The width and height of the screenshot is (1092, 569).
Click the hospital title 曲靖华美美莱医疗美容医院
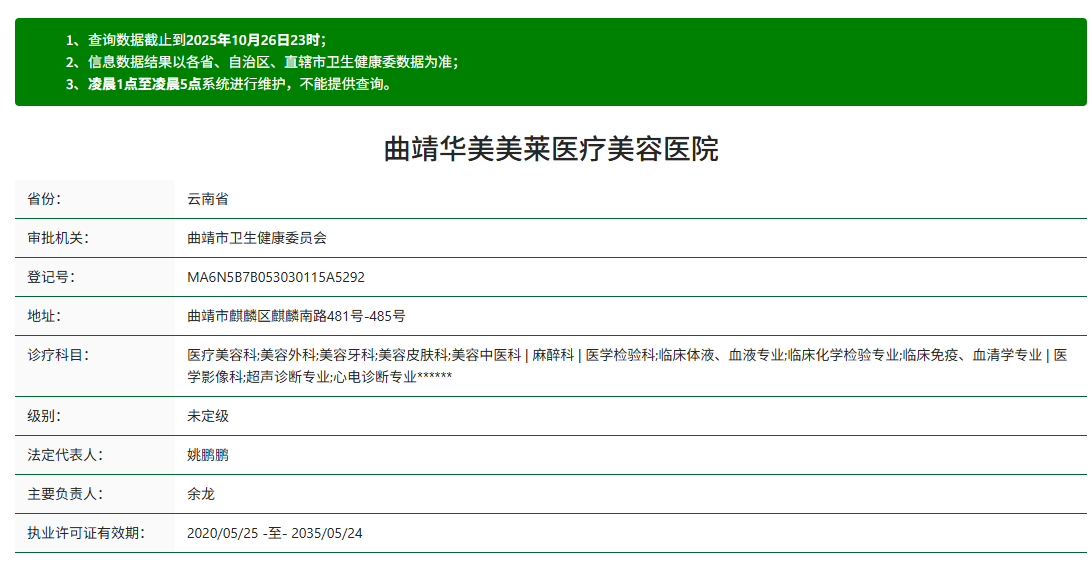click(x=551, y=149)
